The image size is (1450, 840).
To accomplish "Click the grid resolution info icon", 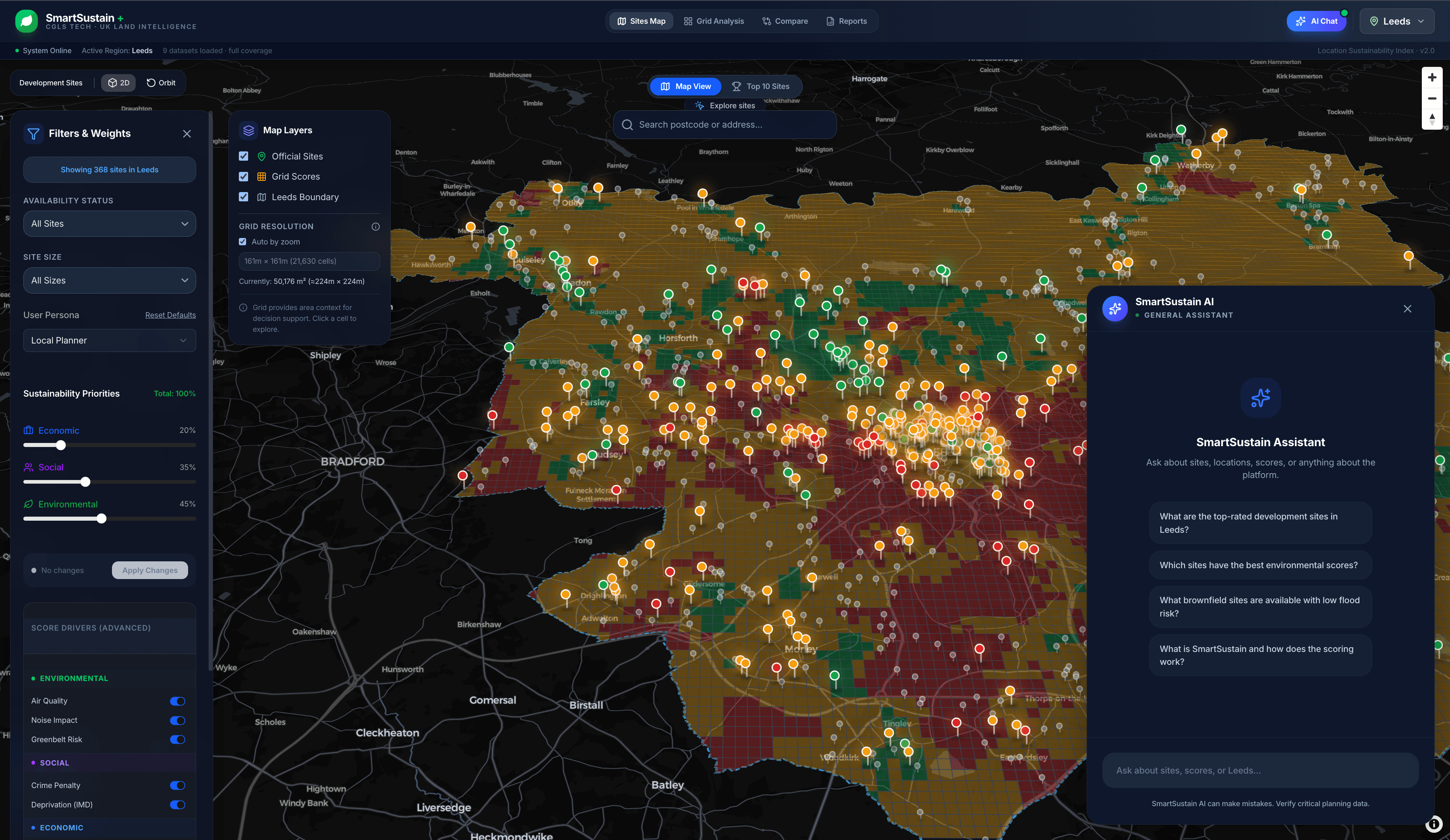I will click(375, 227).
